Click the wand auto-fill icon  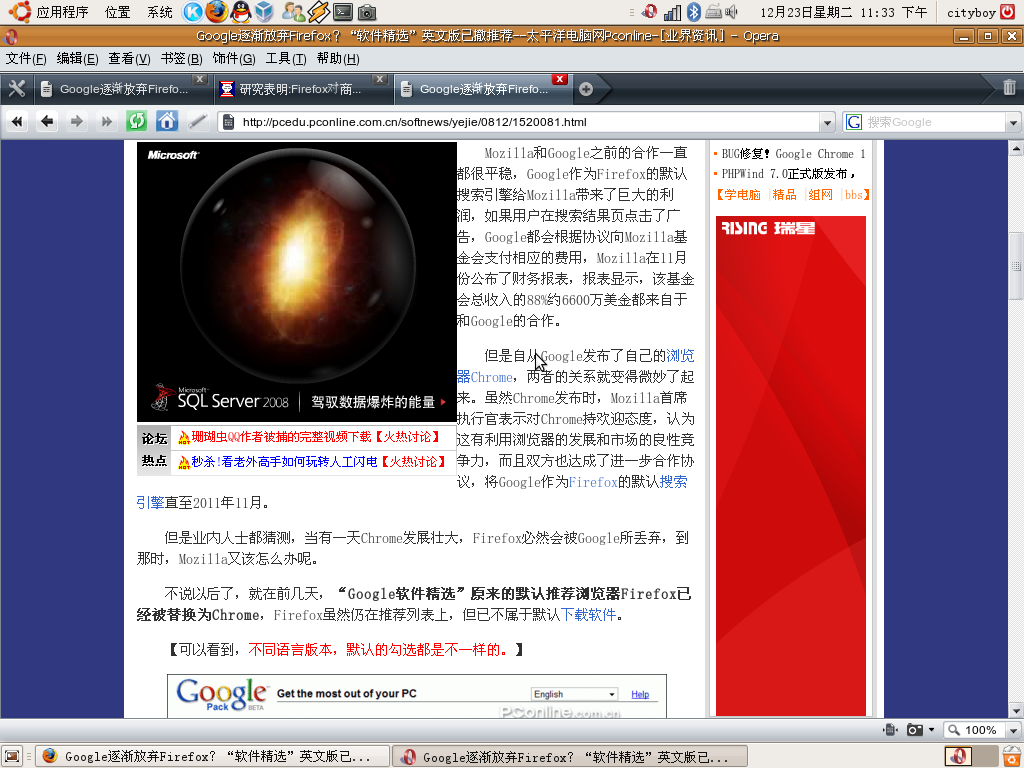point(197,121)
